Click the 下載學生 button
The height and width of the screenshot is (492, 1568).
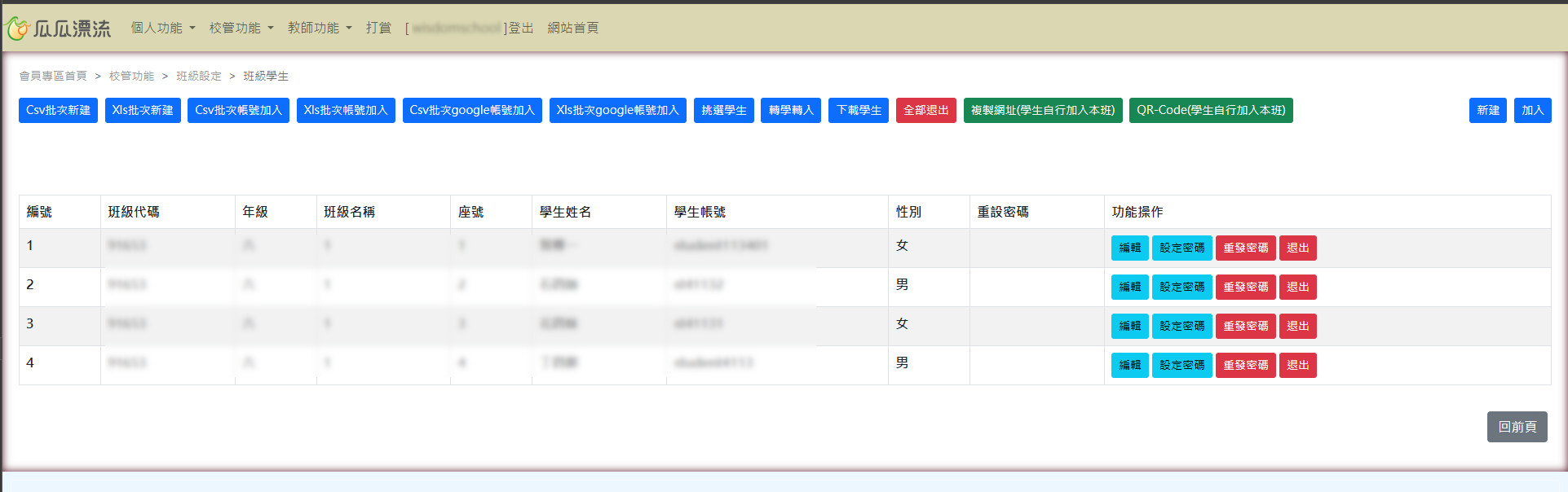(x=859, y=110)
